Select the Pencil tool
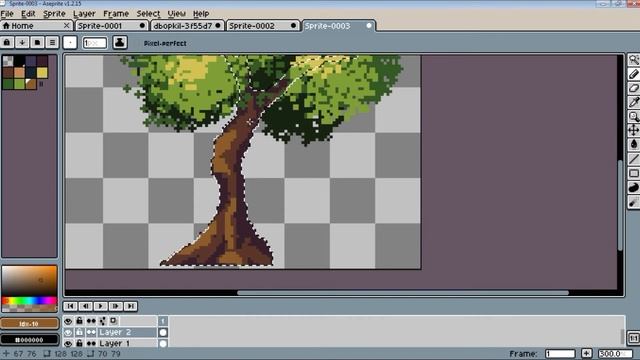 pyautogui.click(x=633, y=74)
